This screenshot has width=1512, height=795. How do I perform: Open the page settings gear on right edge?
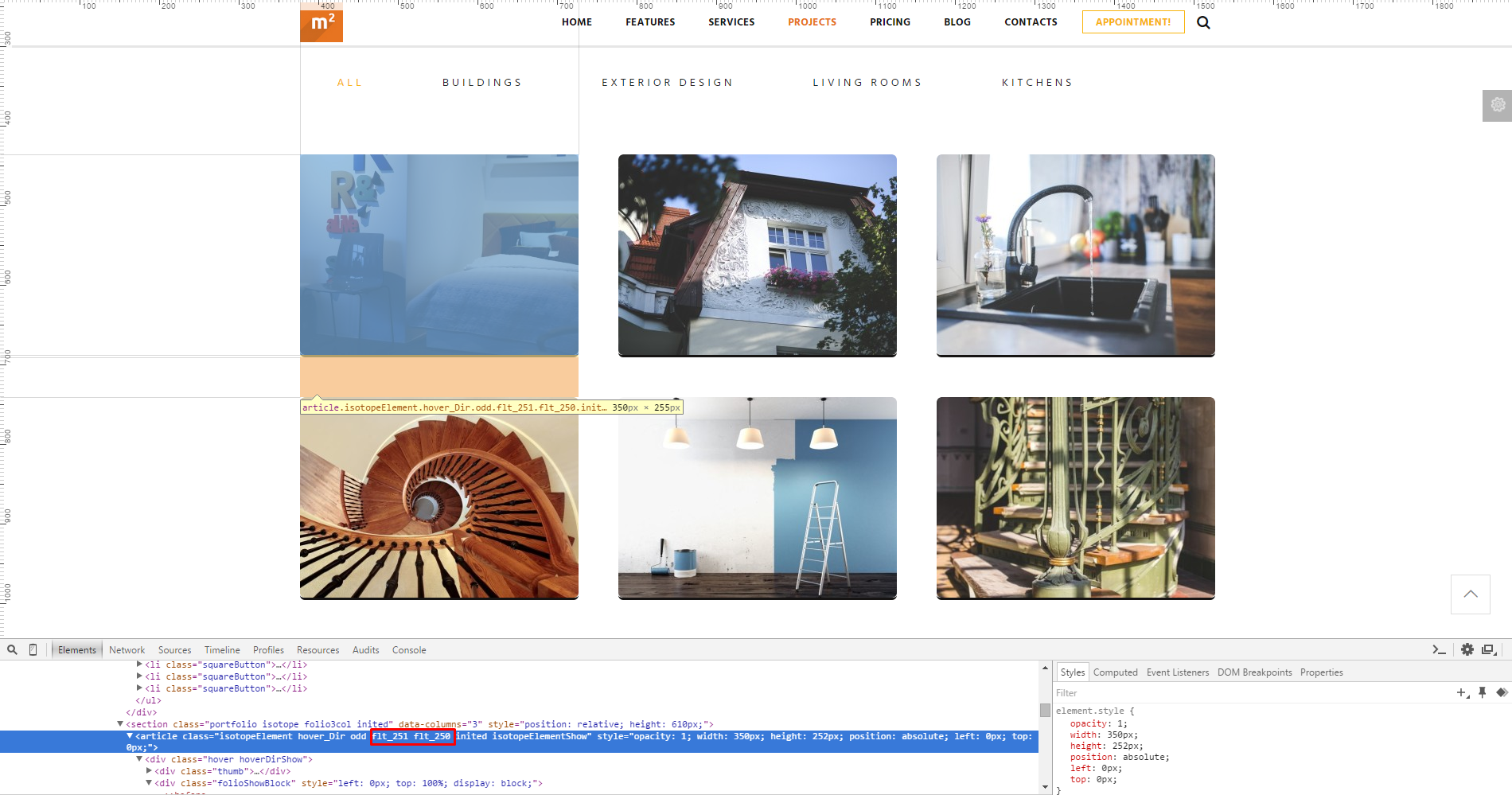pyautogui.click(x=1498, y=105)
